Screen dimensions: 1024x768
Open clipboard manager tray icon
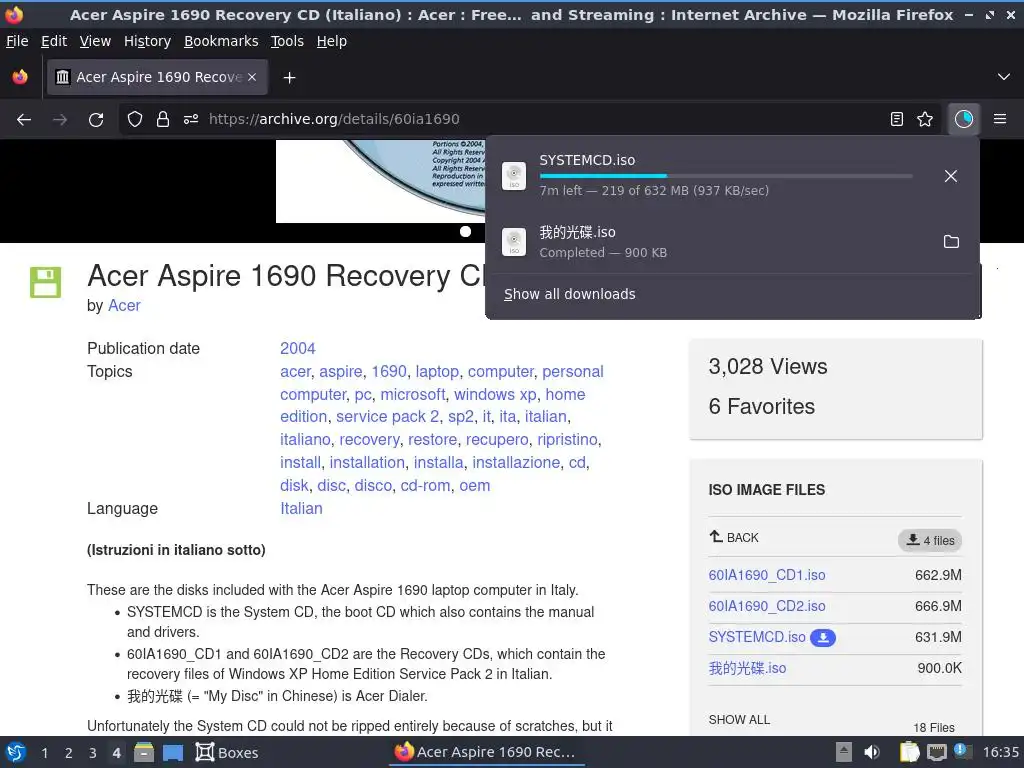pos(909,752)
